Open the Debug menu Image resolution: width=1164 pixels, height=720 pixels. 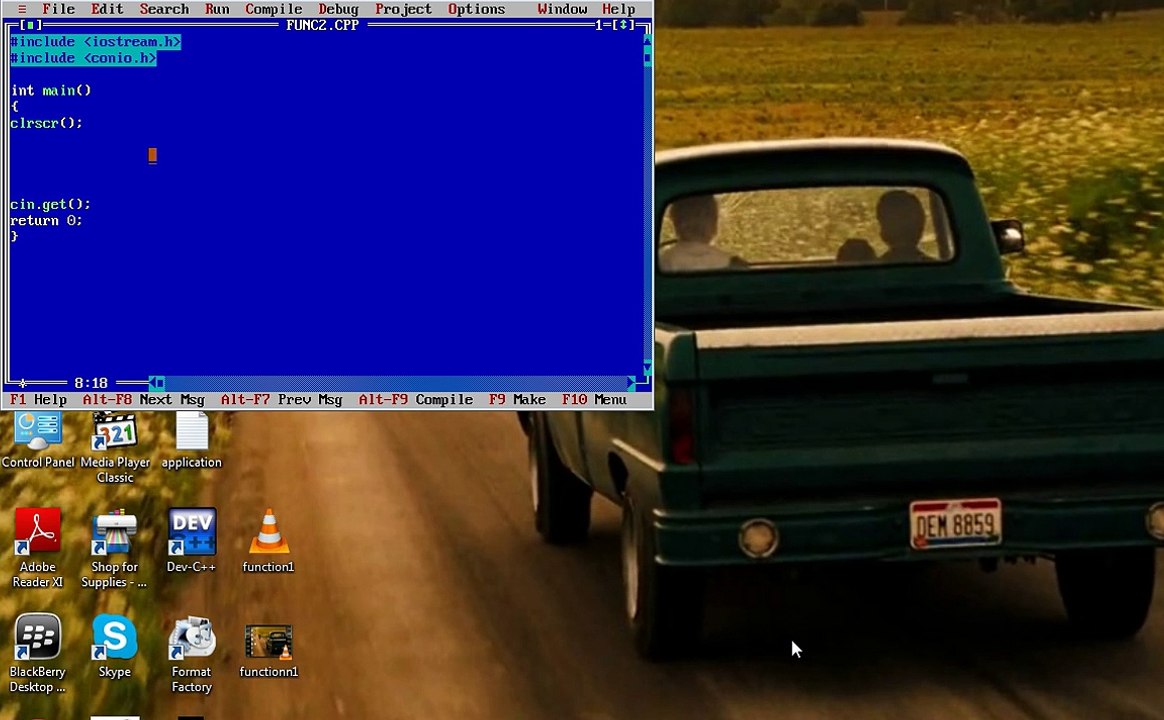click(x=339, y=9)
